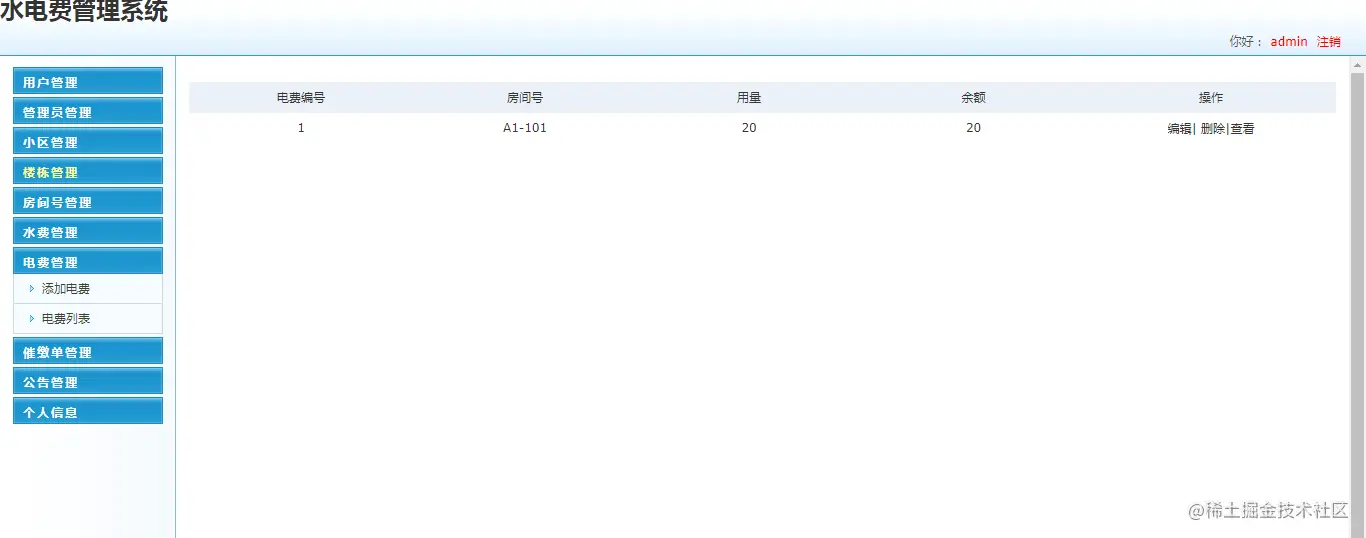Expand the 水费管理 menu section
The height and width of the screenshot is (538, 1366).
88,232
